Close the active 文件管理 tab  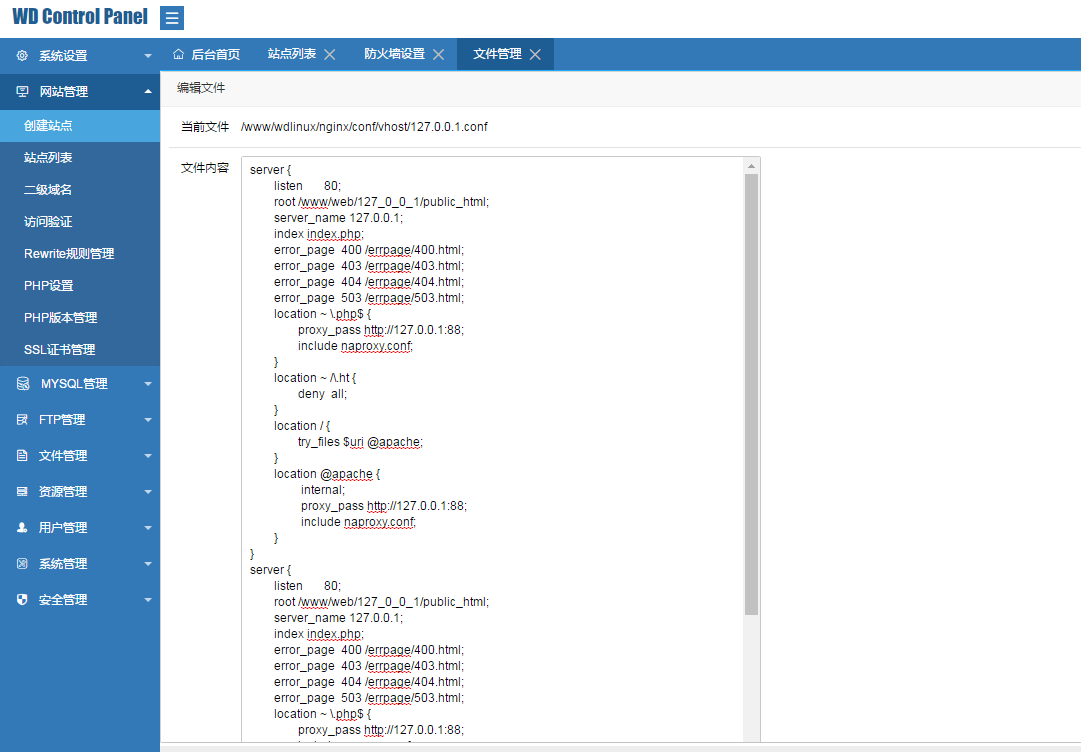click(x=535, y=55)
